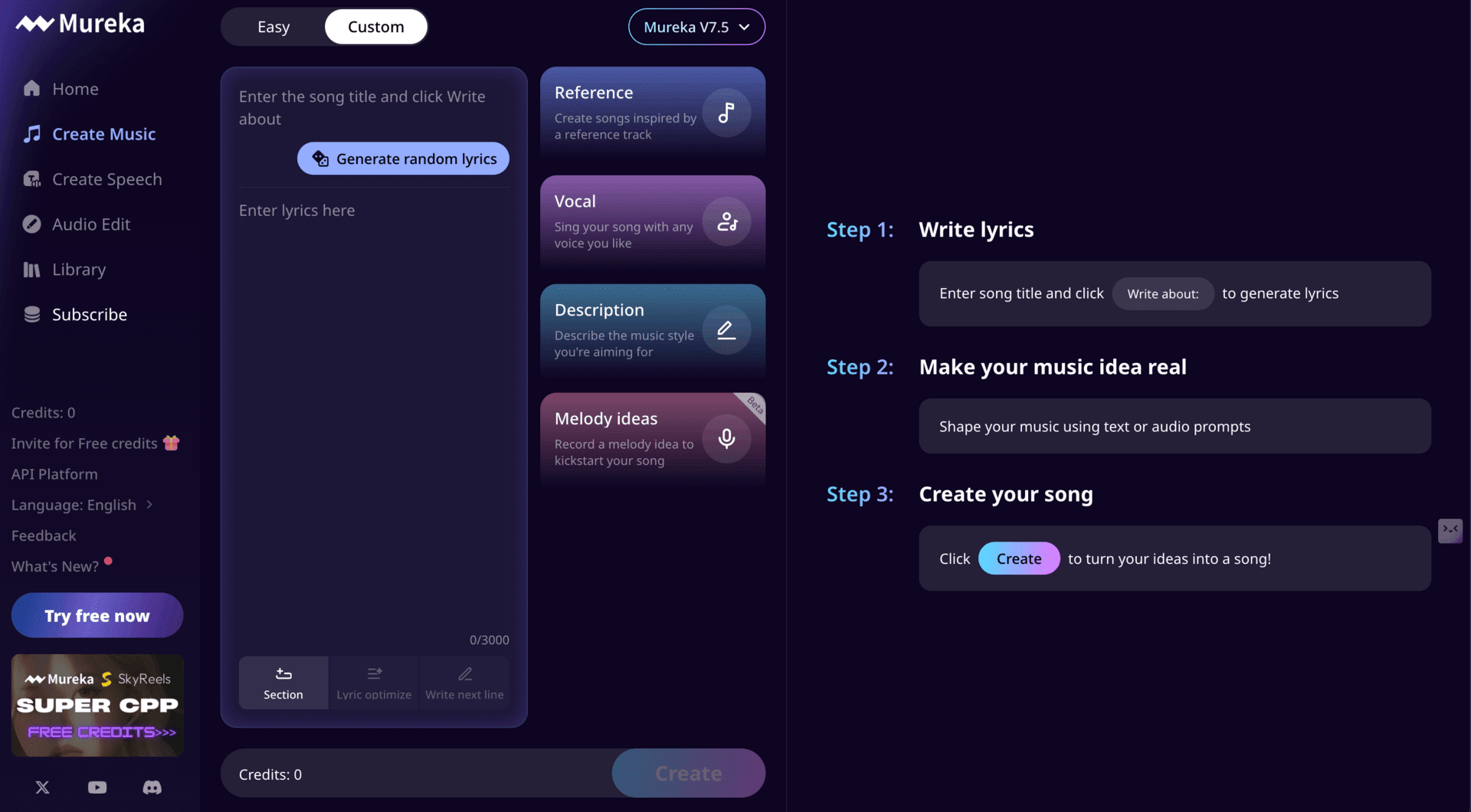Click the Try free now button

point(97,615)
